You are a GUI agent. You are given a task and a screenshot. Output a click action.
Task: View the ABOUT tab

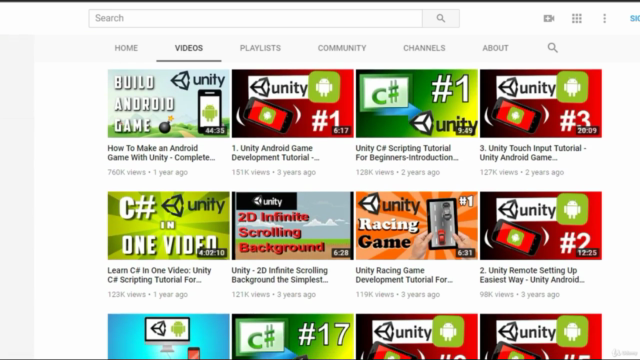coord(496,48)
